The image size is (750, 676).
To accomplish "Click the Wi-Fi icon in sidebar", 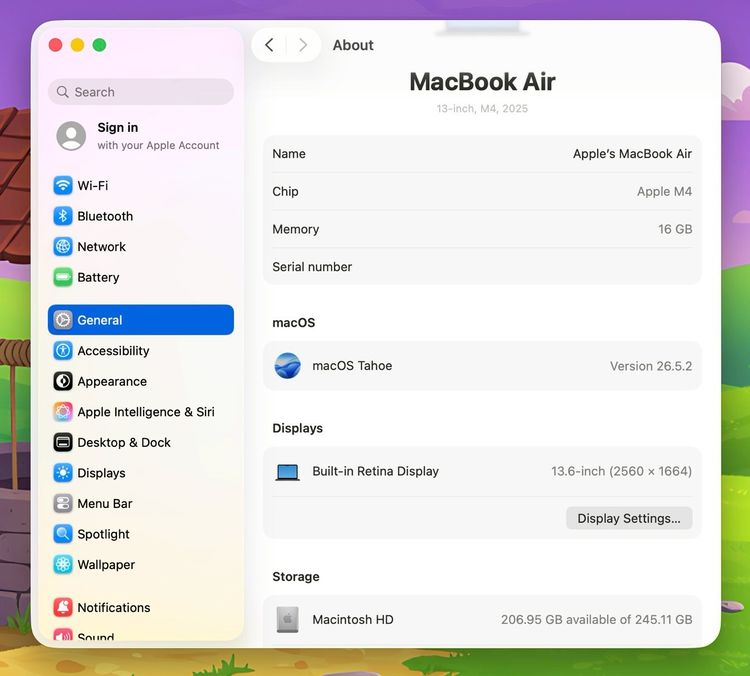I will (x=63, y=186).
